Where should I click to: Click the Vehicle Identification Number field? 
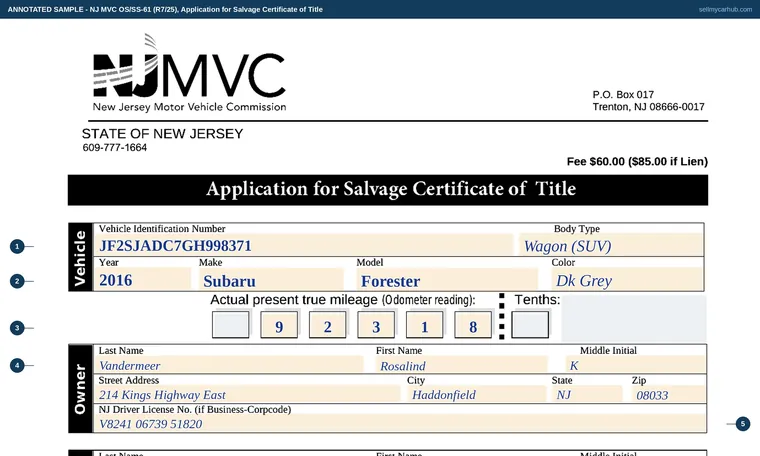tap(303, 245)
